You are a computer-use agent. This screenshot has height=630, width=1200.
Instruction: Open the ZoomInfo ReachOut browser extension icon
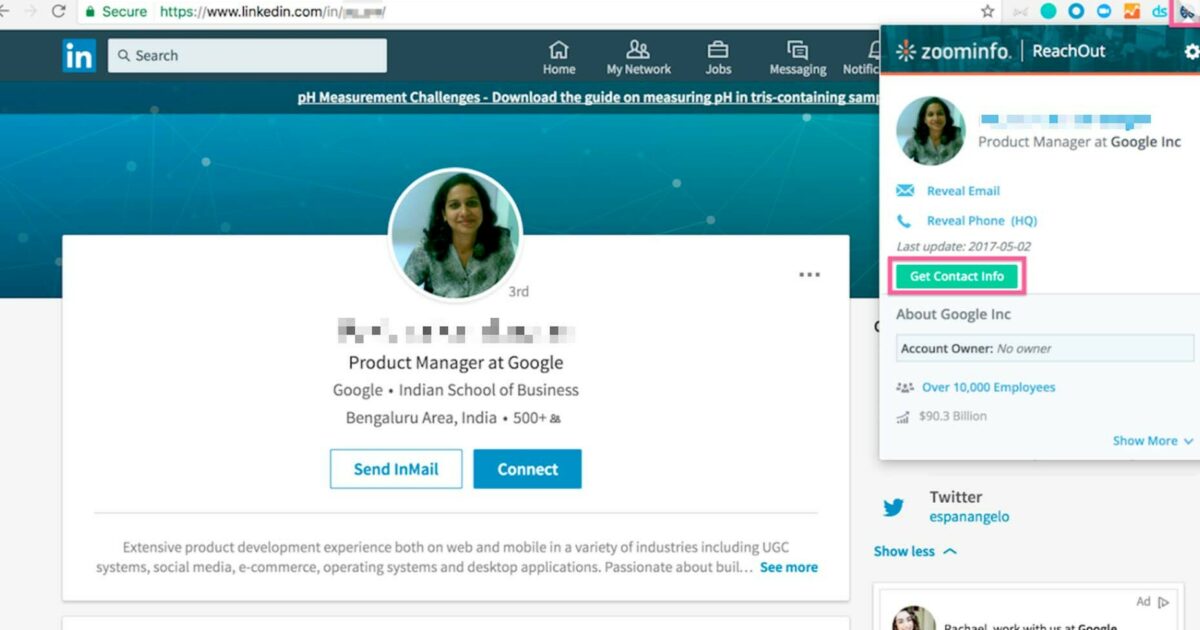coord(1187,12)
